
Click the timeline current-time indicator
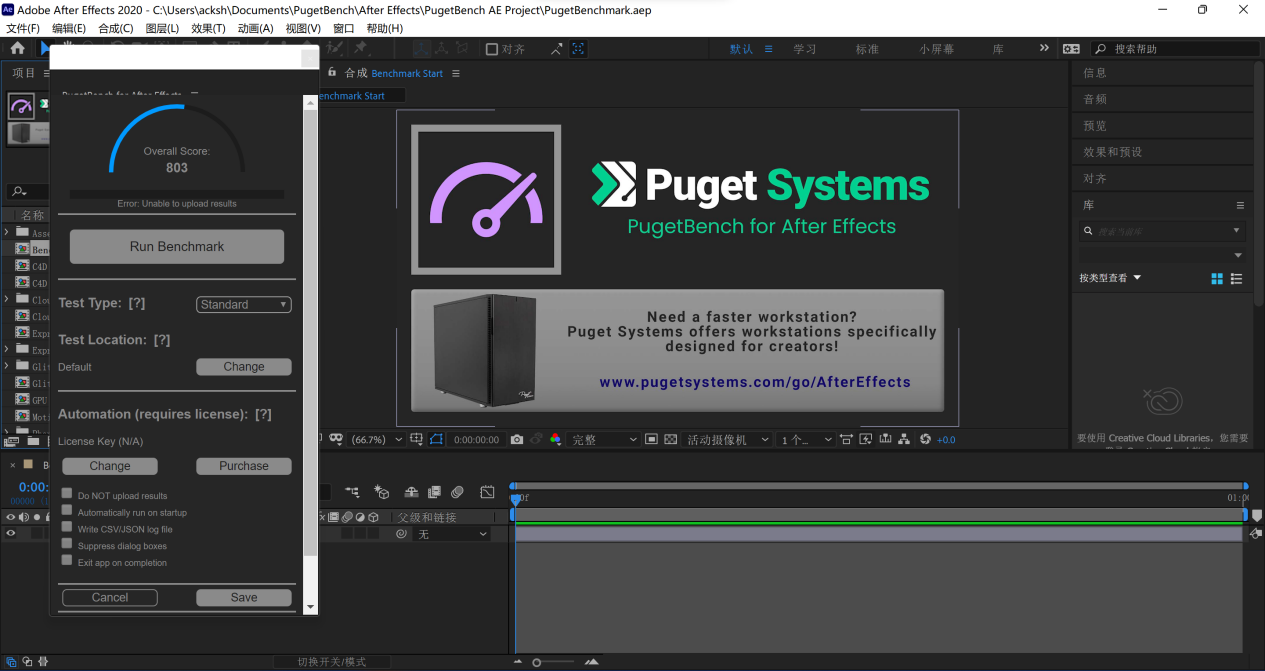click(516, 498)
